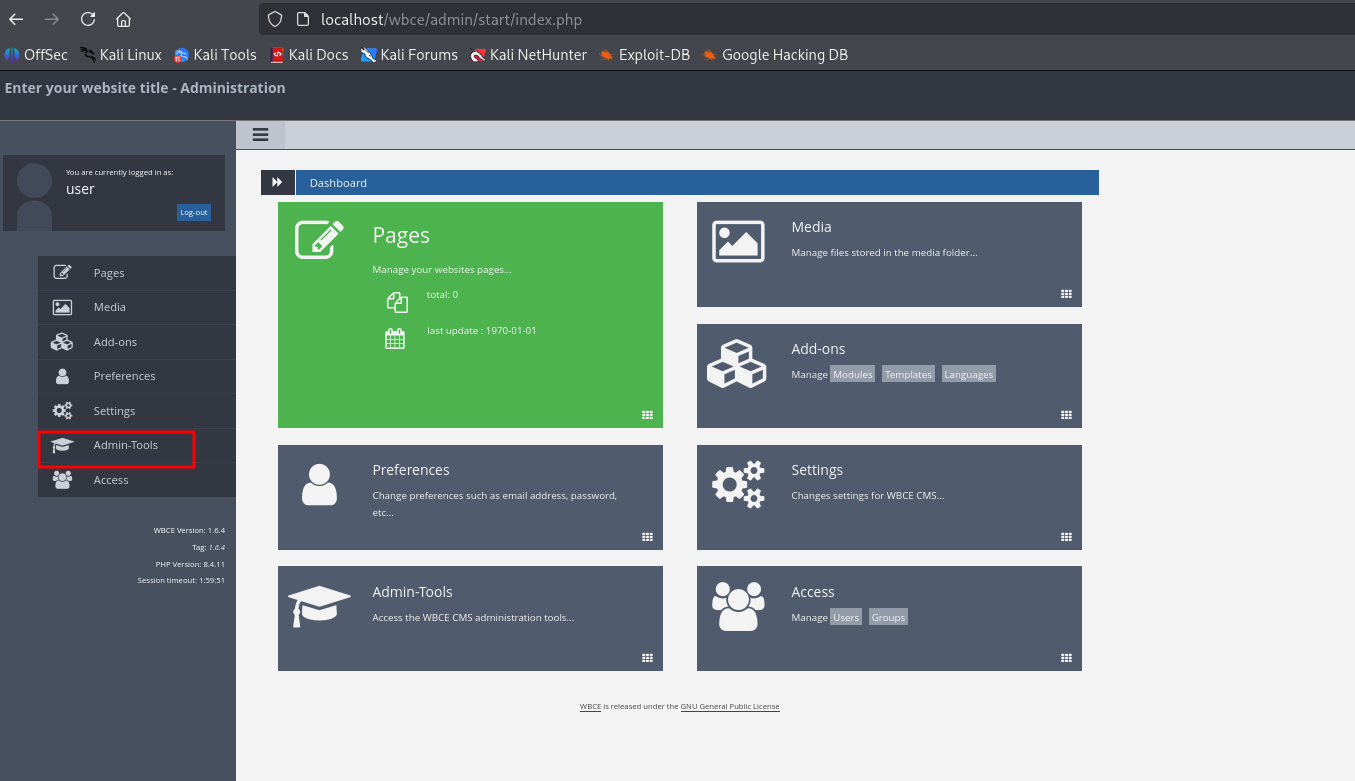Click the Log-out button
The height and width of the screenshot is (781, 1355).
(194, 212)
